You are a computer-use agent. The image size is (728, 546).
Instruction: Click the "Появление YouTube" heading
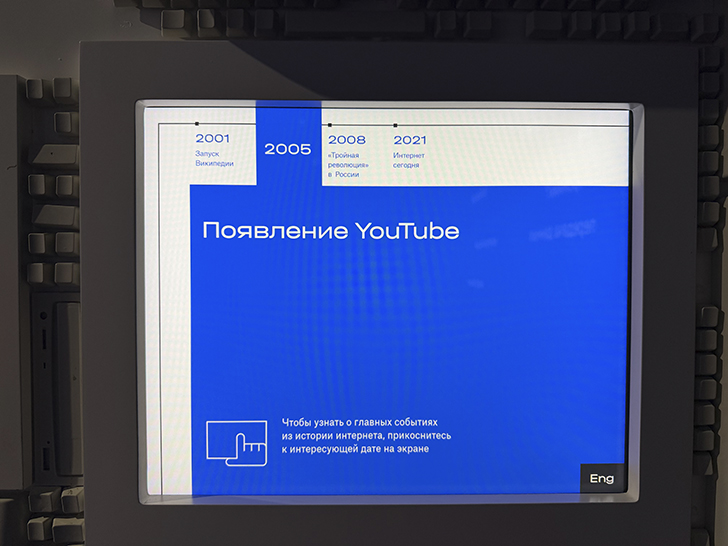point(331,231)
